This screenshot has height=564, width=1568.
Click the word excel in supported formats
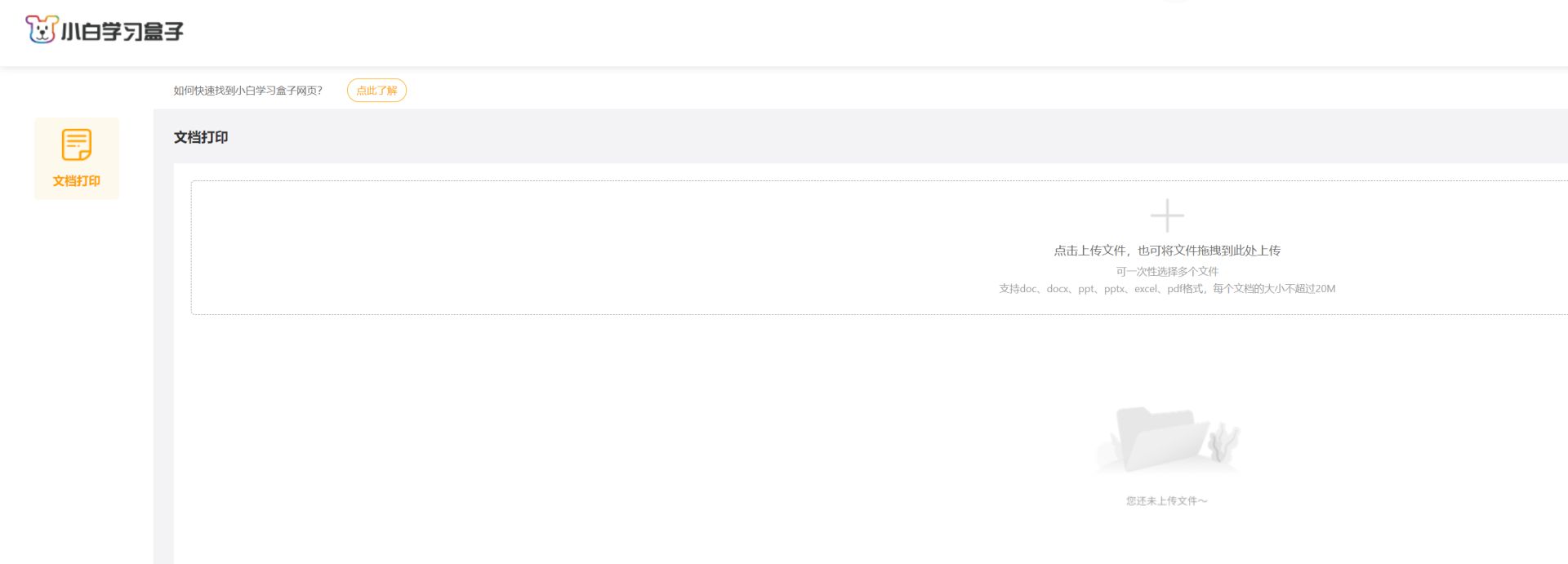coord(1146,289)
